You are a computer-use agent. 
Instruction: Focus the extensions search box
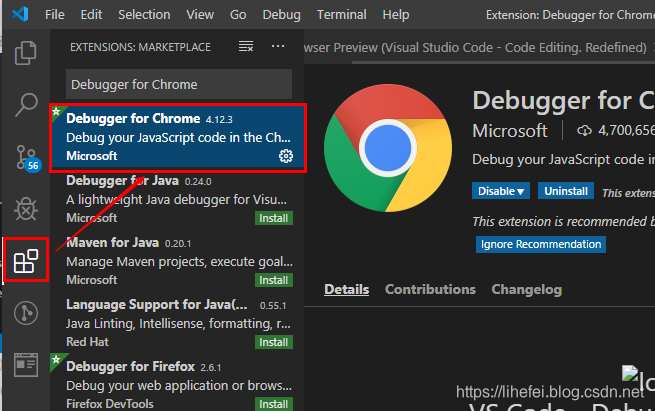(x=179, y=84)
